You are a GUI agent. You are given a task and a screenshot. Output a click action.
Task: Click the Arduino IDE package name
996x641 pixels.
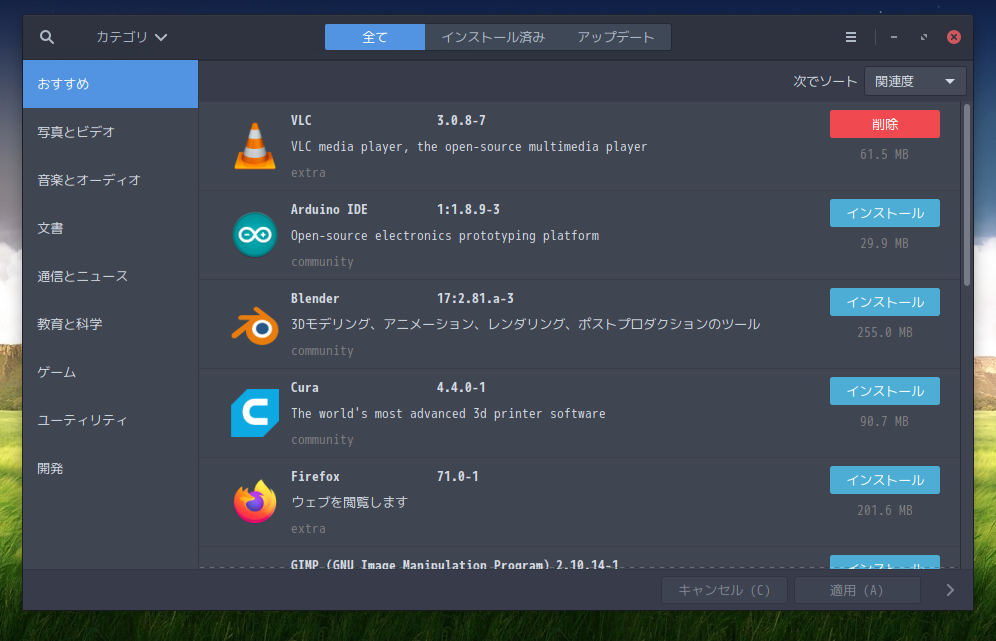pyautogui.click(x=329, y=210)
